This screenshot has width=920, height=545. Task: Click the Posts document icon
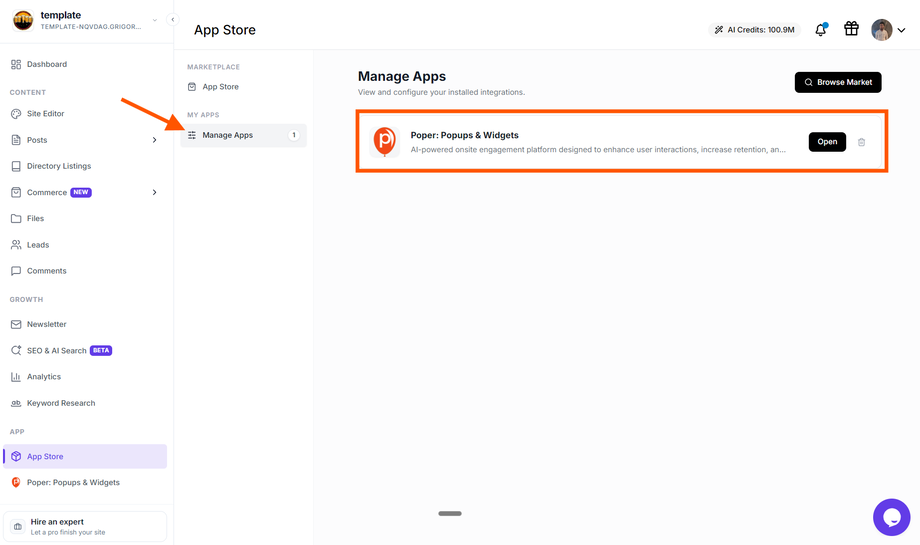coord(16,140)
